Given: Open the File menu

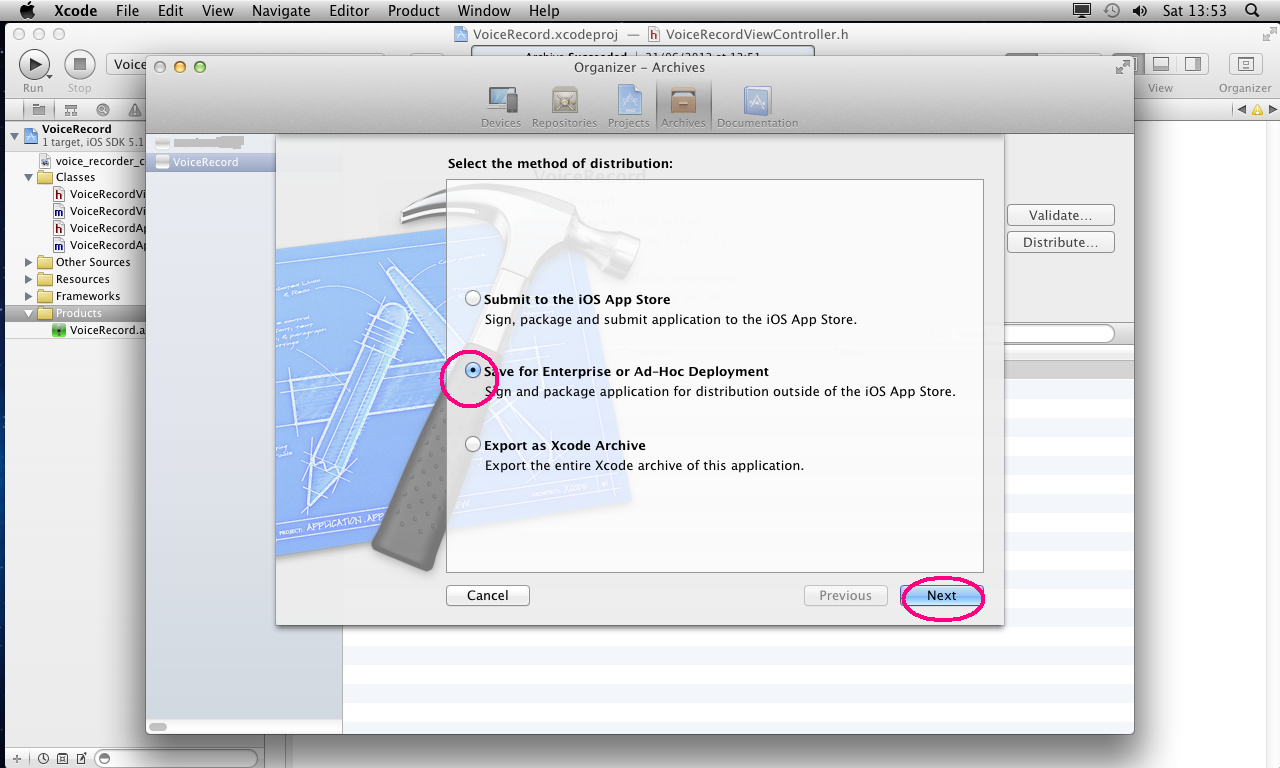Looking at the screenshot, I should pyautogui.click(x=127, y=11).
